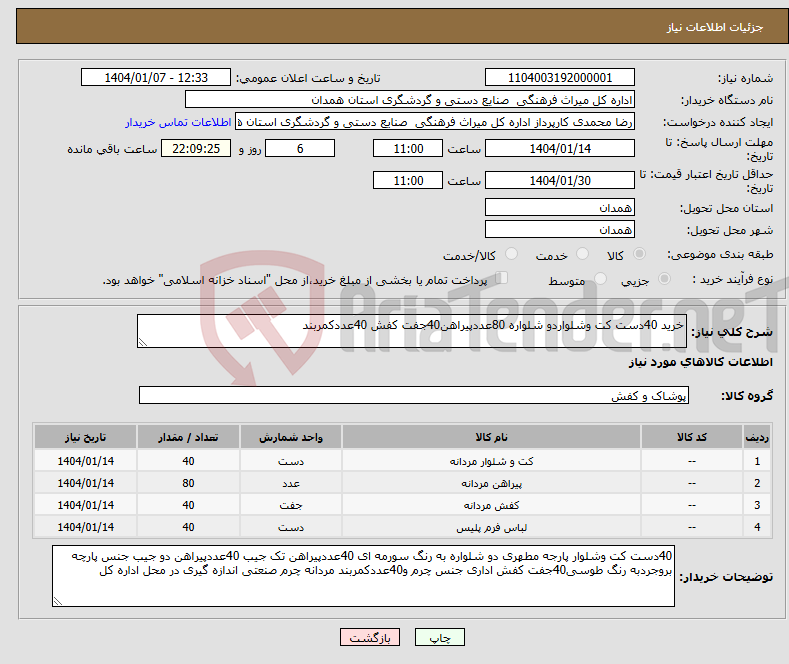Select the متوسط purchase type radio
789x664 pixels.
point(600,278)
